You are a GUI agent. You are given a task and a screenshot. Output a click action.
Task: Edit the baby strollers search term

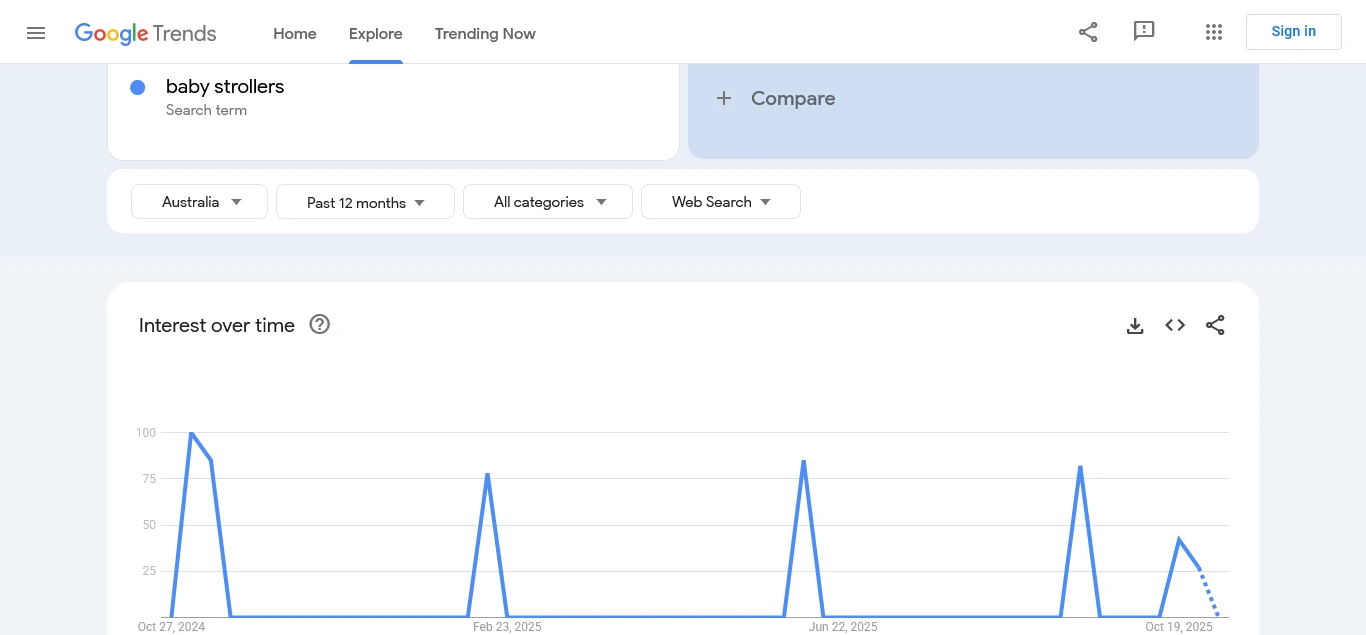pyautogui.click(x=225, y=87)
